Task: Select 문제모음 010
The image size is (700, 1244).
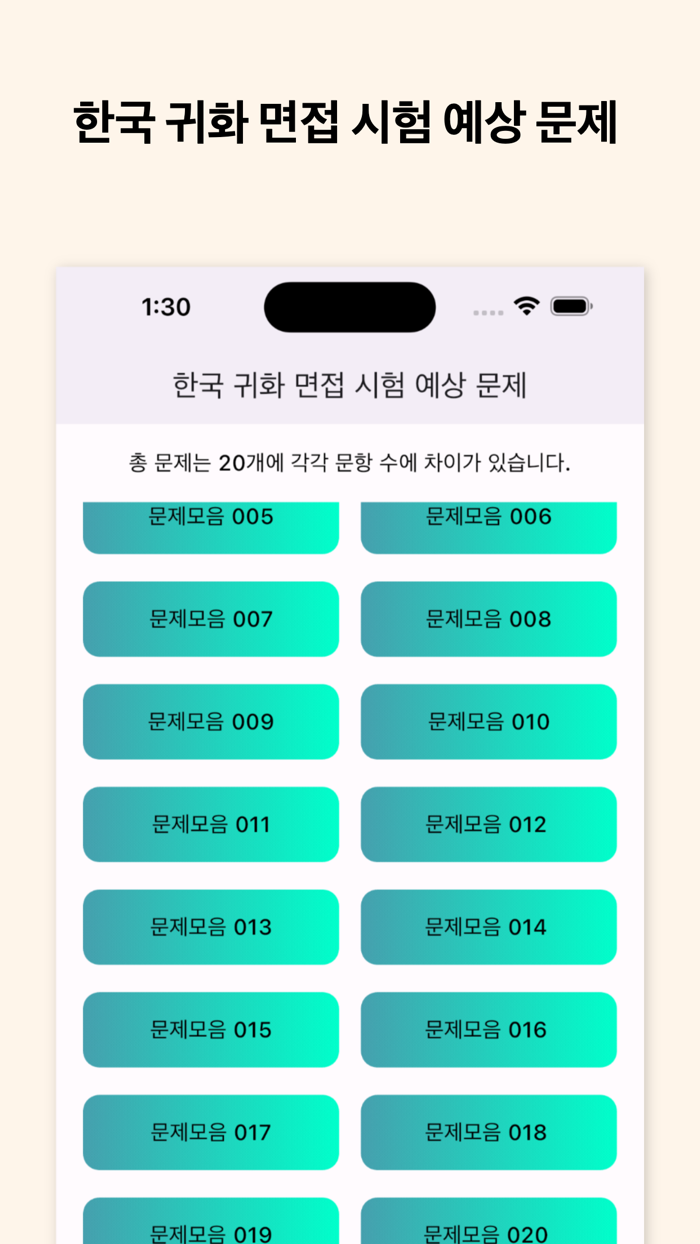Action: (488, 721)
